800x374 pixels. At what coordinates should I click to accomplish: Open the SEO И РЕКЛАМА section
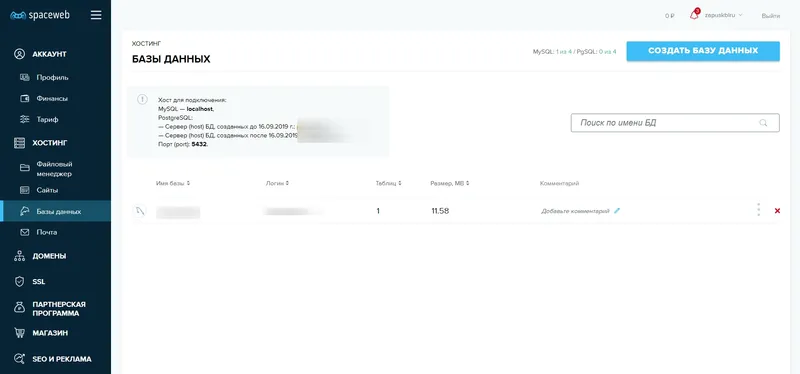[x=62, y=359]
